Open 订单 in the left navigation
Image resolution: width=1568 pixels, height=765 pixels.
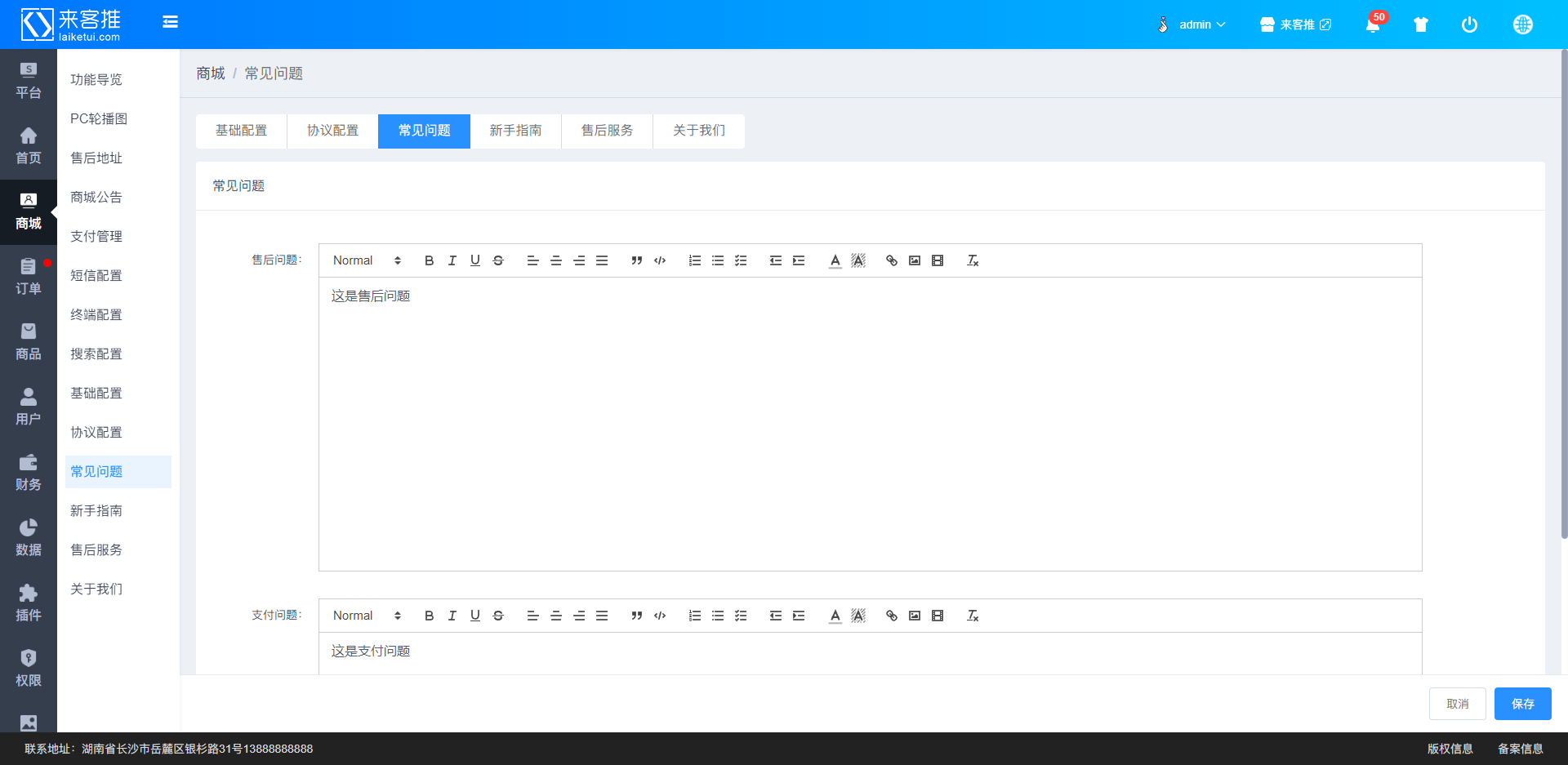(29, 278)
